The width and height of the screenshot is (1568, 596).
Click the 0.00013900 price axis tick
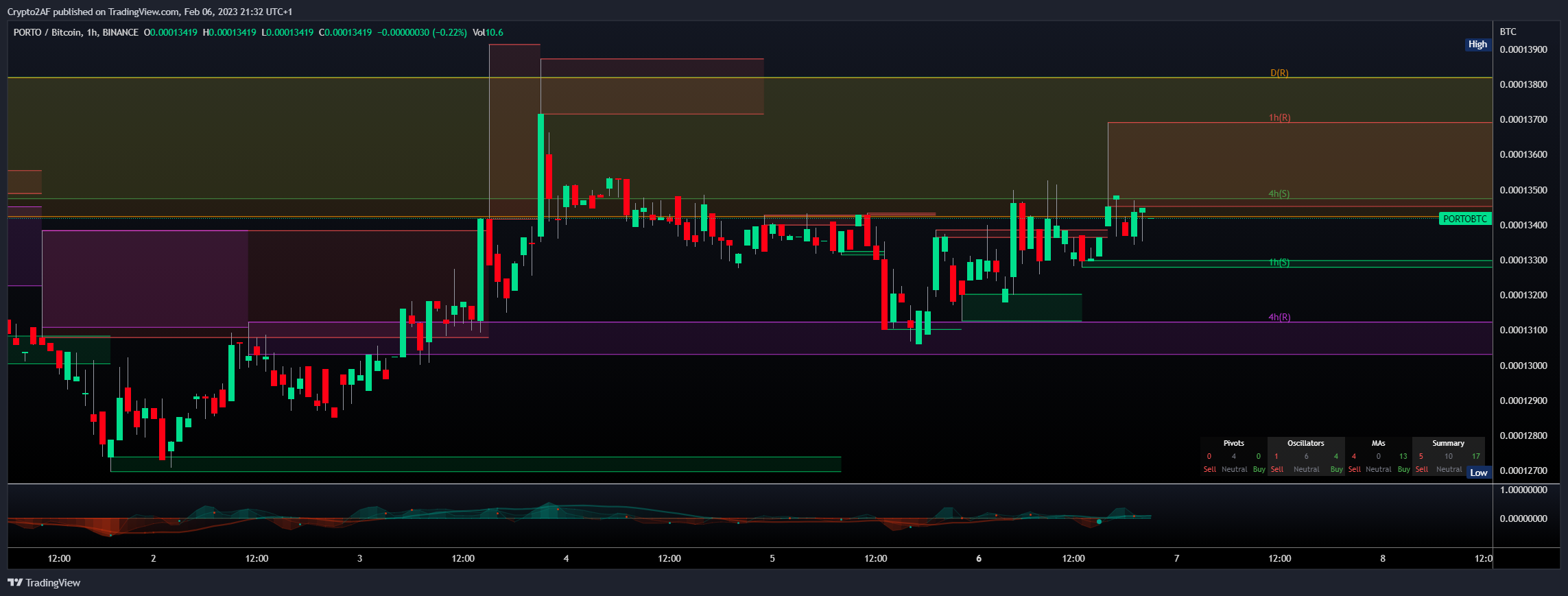(x=1523, y=49)
